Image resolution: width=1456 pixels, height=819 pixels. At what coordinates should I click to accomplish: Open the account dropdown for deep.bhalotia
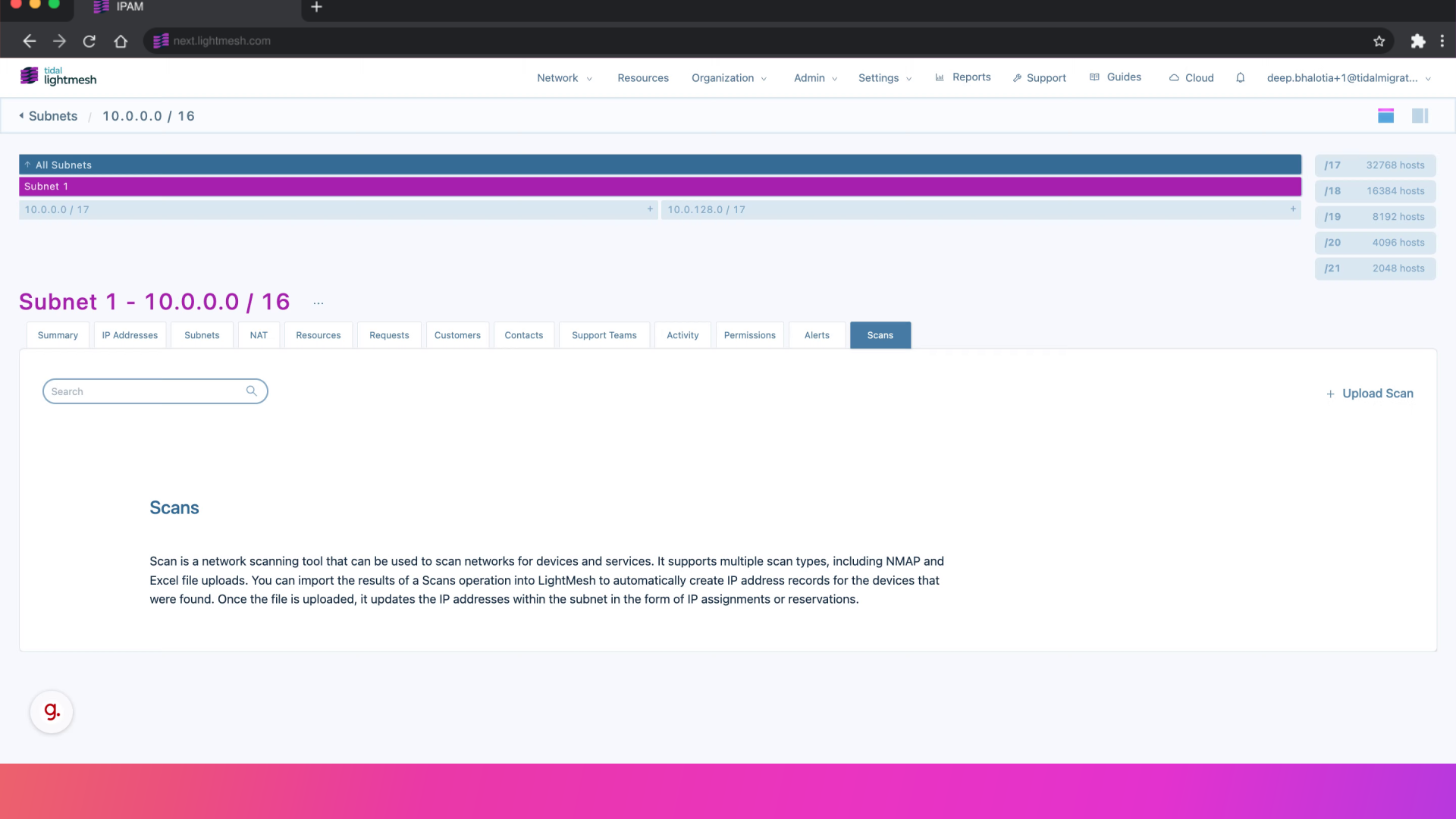pyautogui.click(x=1348, y=77)
